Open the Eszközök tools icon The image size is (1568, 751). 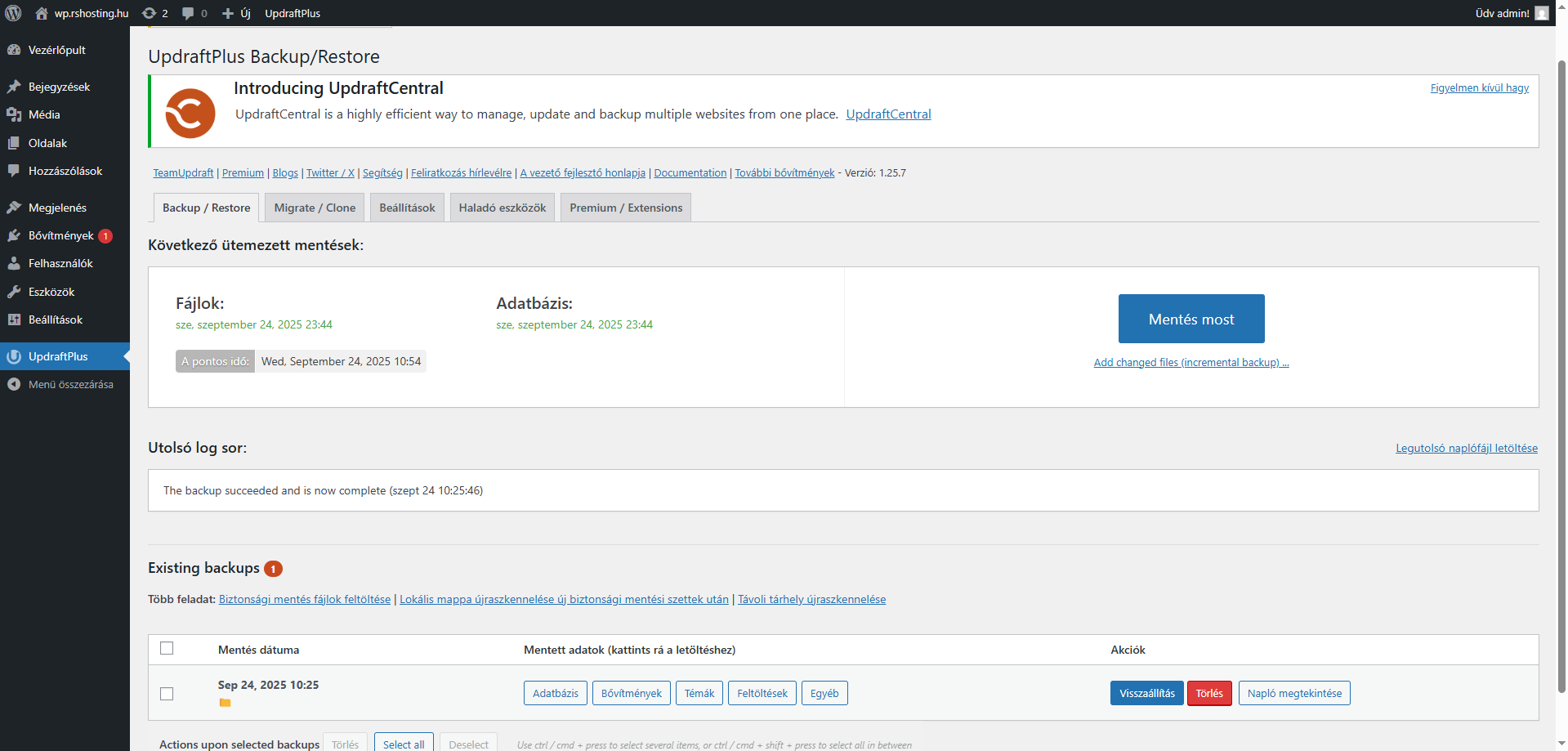[14, 291]
